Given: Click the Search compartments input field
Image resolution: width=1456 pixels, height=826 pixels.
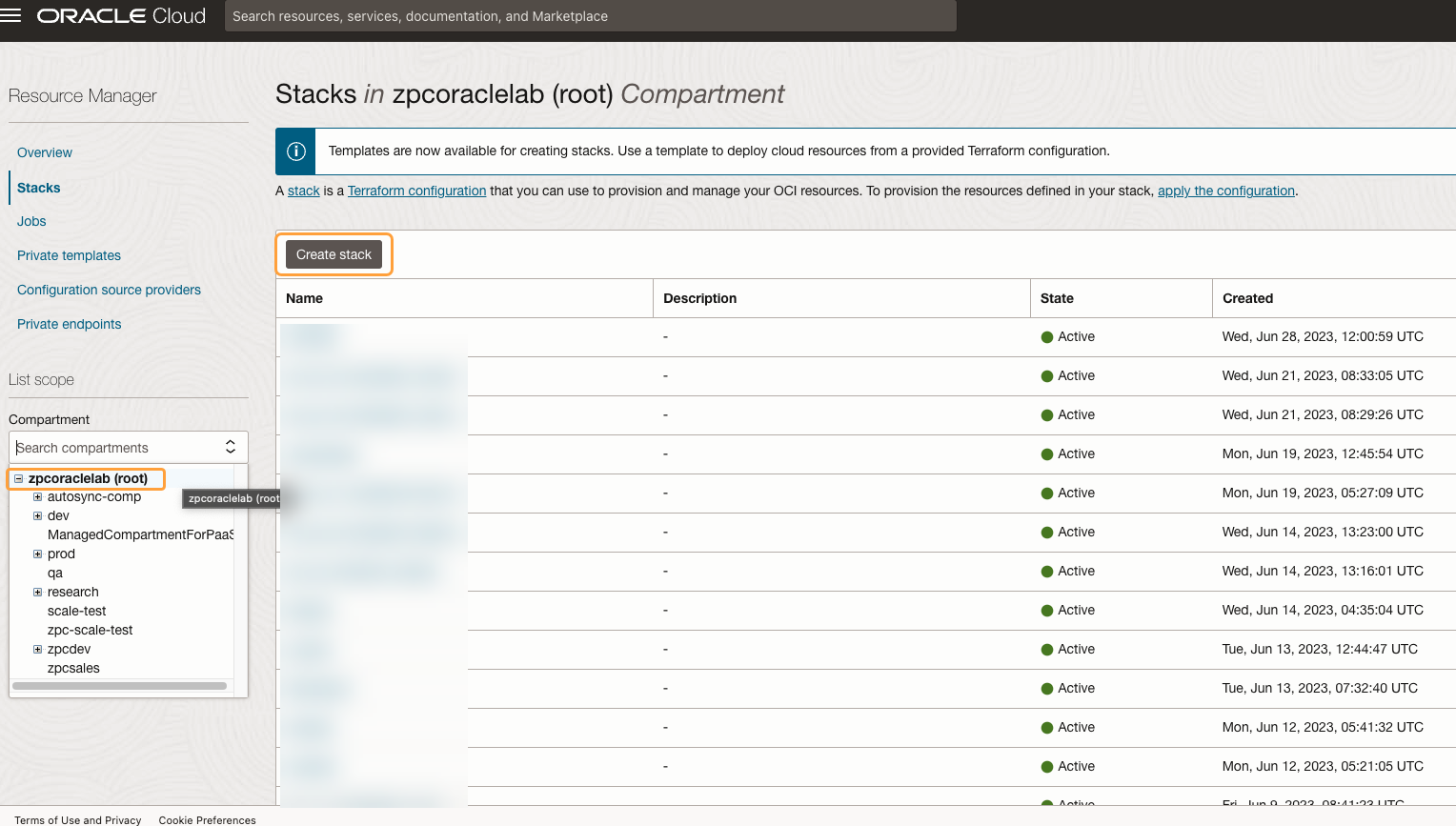Looking at the screenshot, I should coord(105,446).
